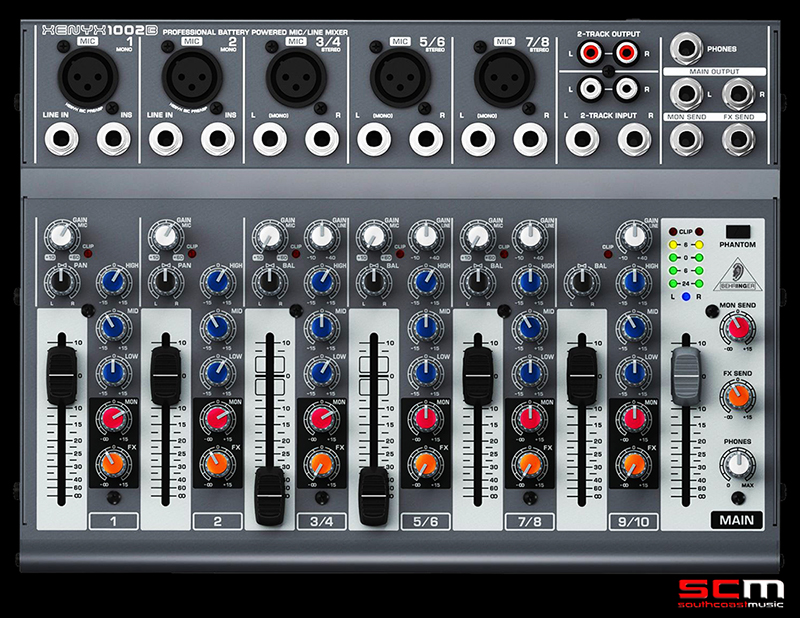The width and height of the screenshot is (800, 618).
Task: Click channel 1 LINE IN jack
Action: point(61,139)
